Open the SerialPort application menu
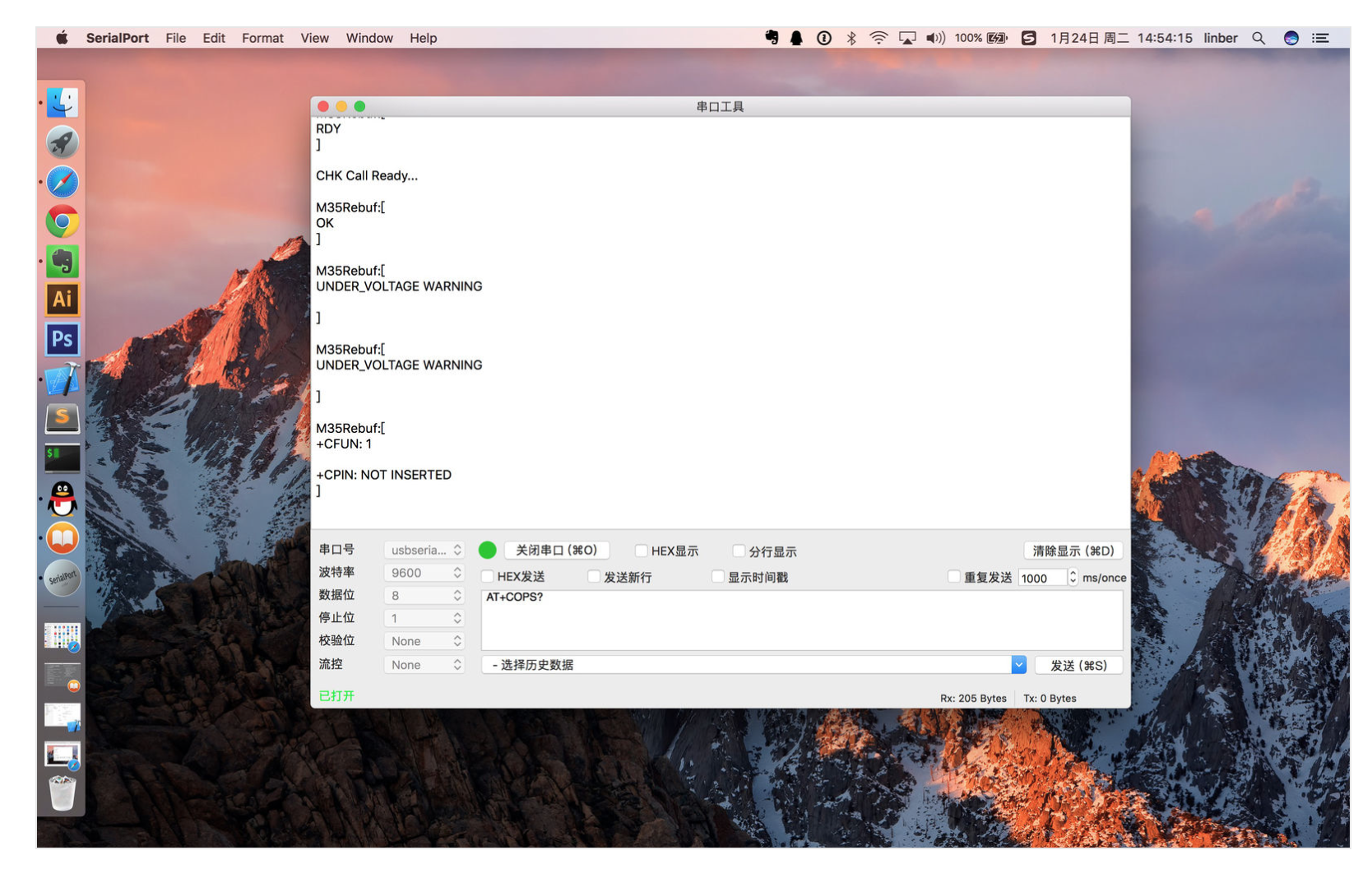Screen dimensions: 1372x869 point(118,38)
